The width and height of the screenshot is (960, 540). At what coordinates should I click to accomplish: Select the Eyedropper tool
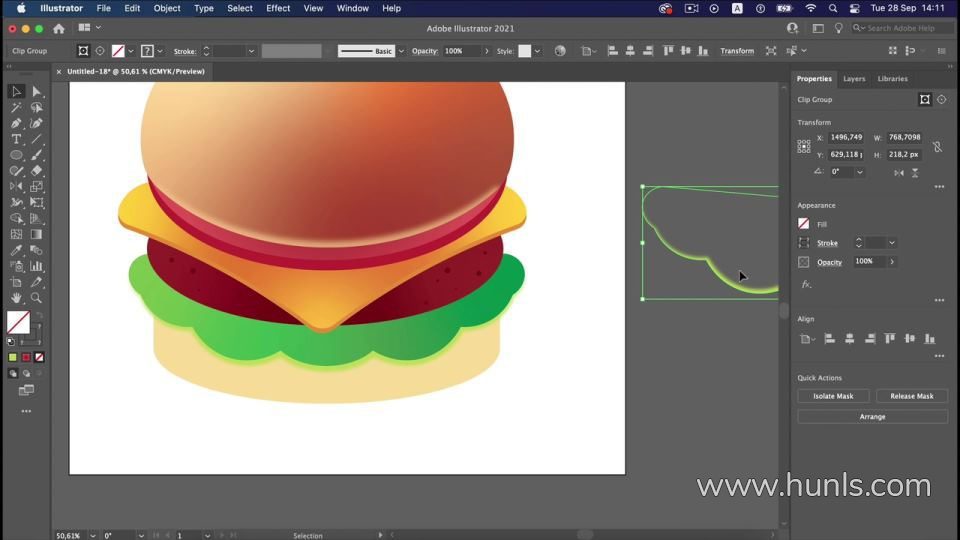[16, 250]
